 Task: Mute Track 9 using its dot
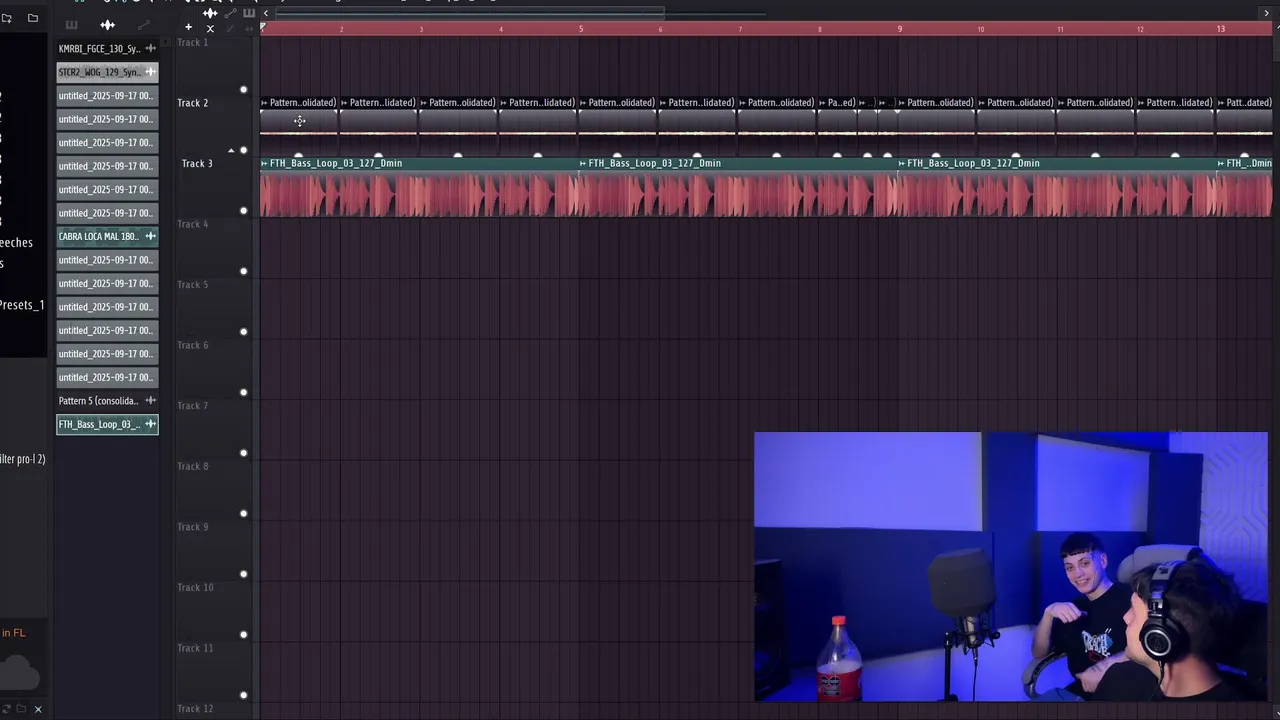pyautogui.click(x=243, y=574)
